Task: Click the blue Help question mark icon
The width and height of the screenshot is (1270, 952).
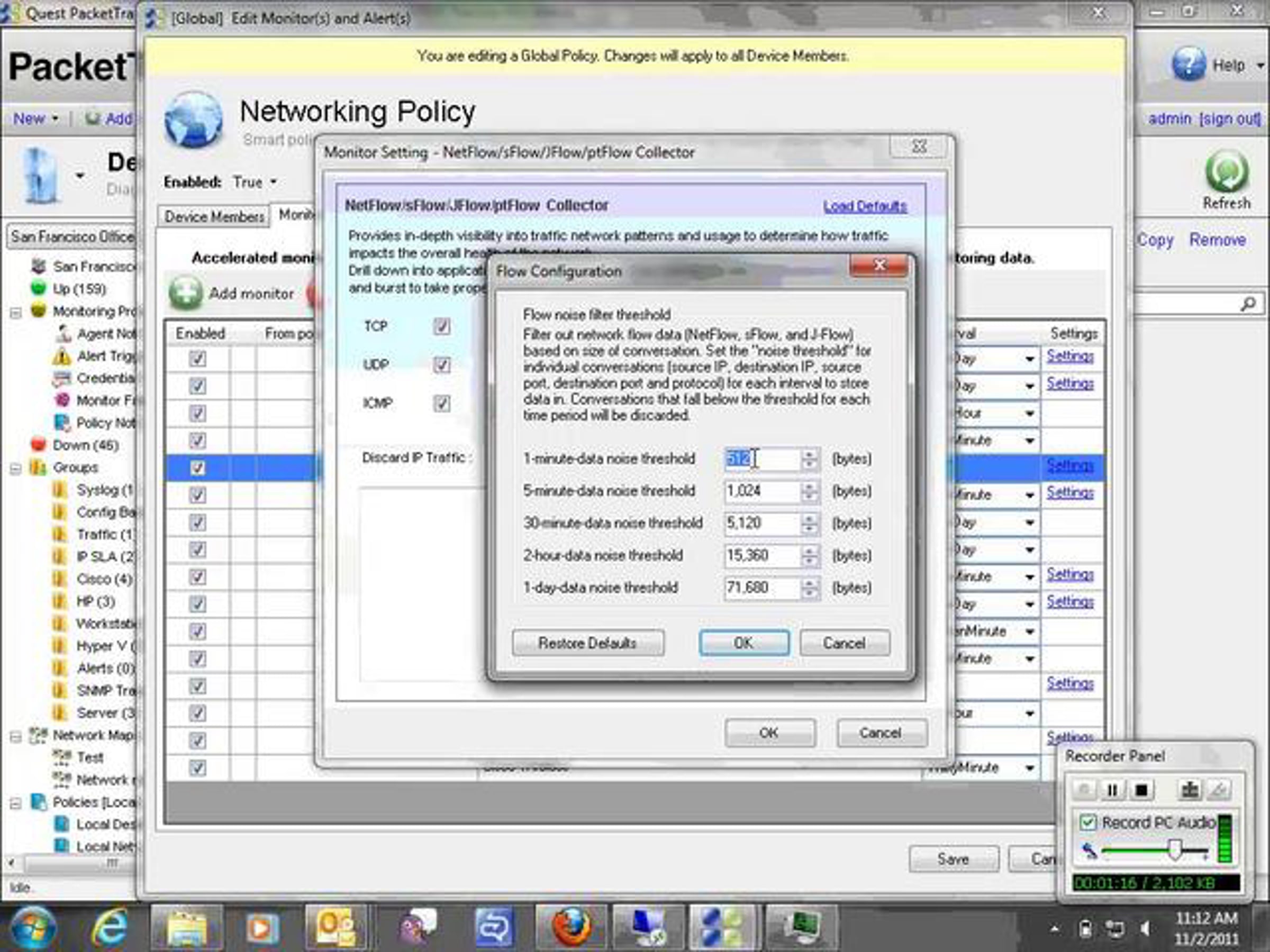Action: coord(1188,65)
